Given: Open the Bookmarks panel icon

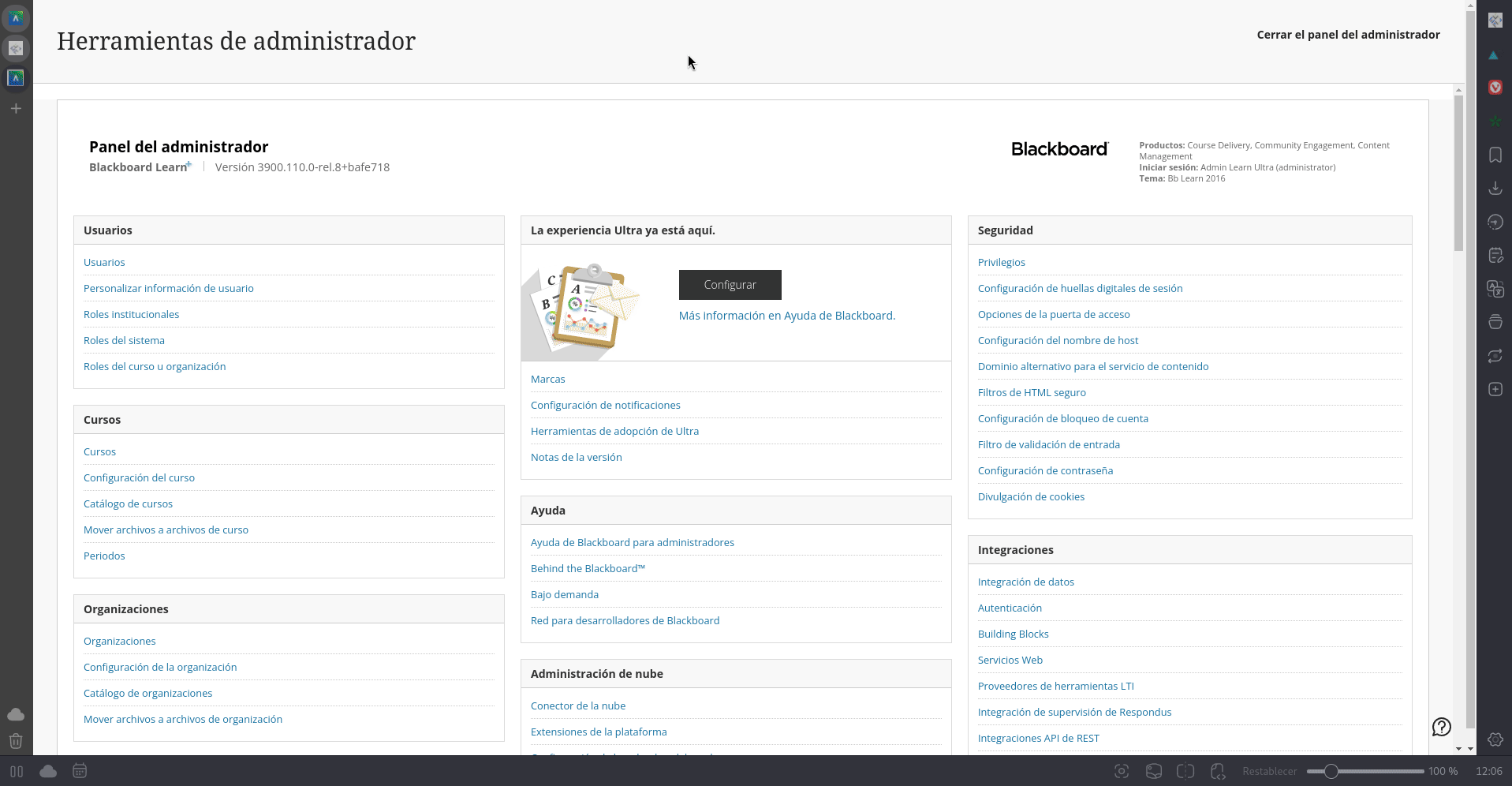Looking at the screenshot, I should point(1495,155).
